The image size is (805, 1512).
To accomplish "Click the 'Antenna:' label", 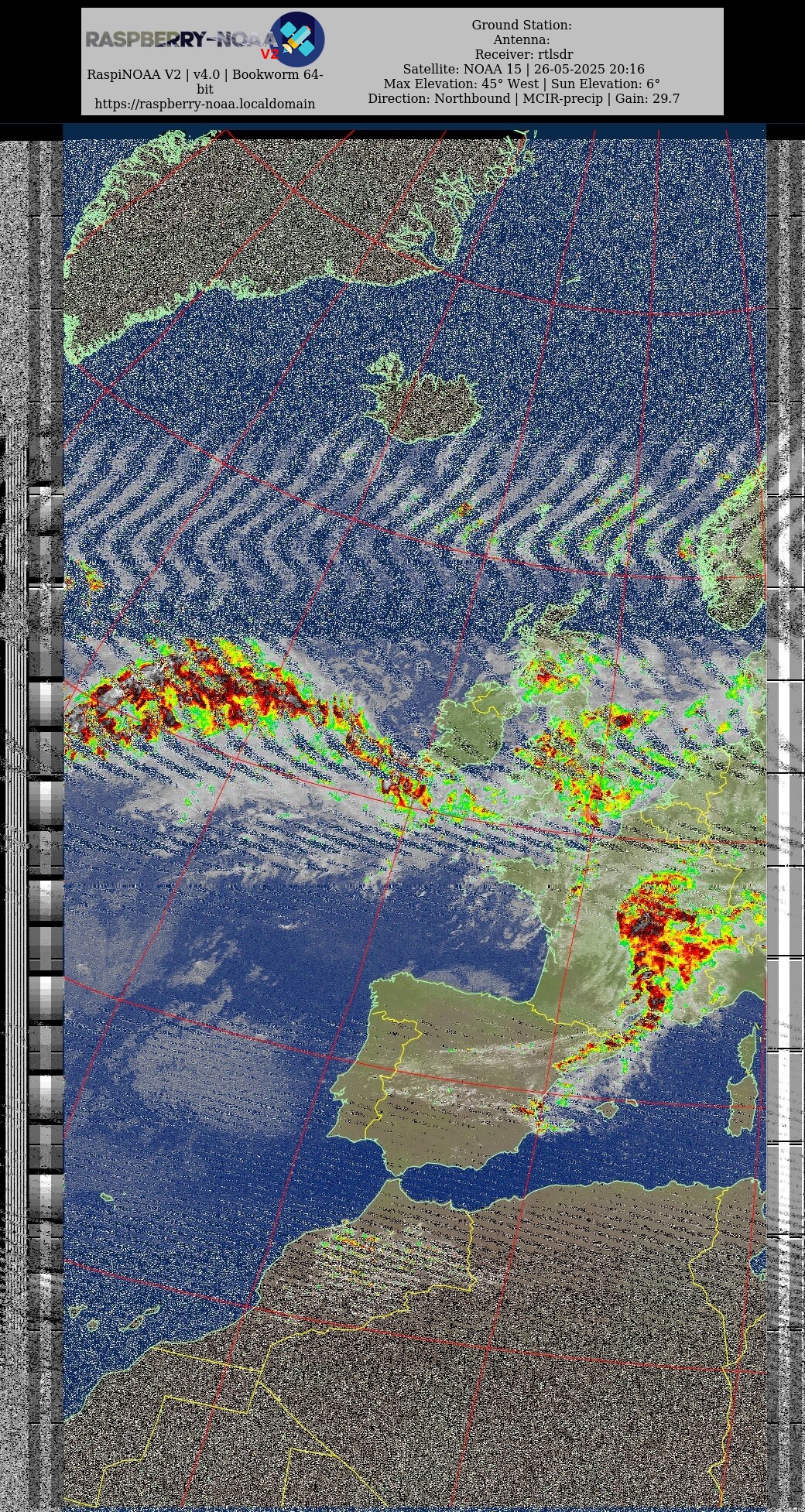I will click(x=522, y=39).
